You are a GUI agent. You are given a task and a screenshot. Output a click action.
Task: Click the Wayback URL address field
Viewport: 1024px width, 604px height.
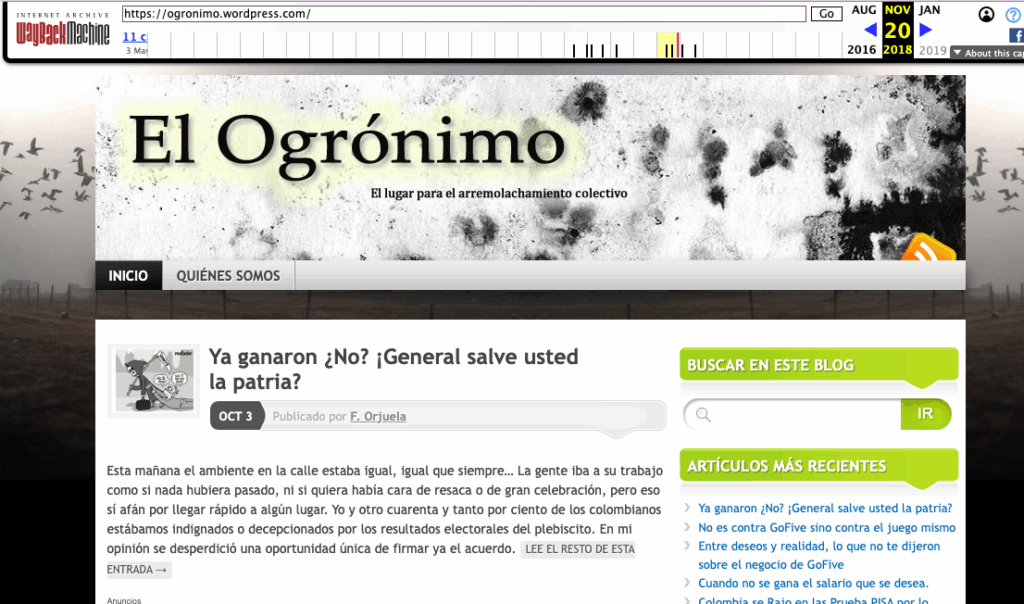coord(464,14)
